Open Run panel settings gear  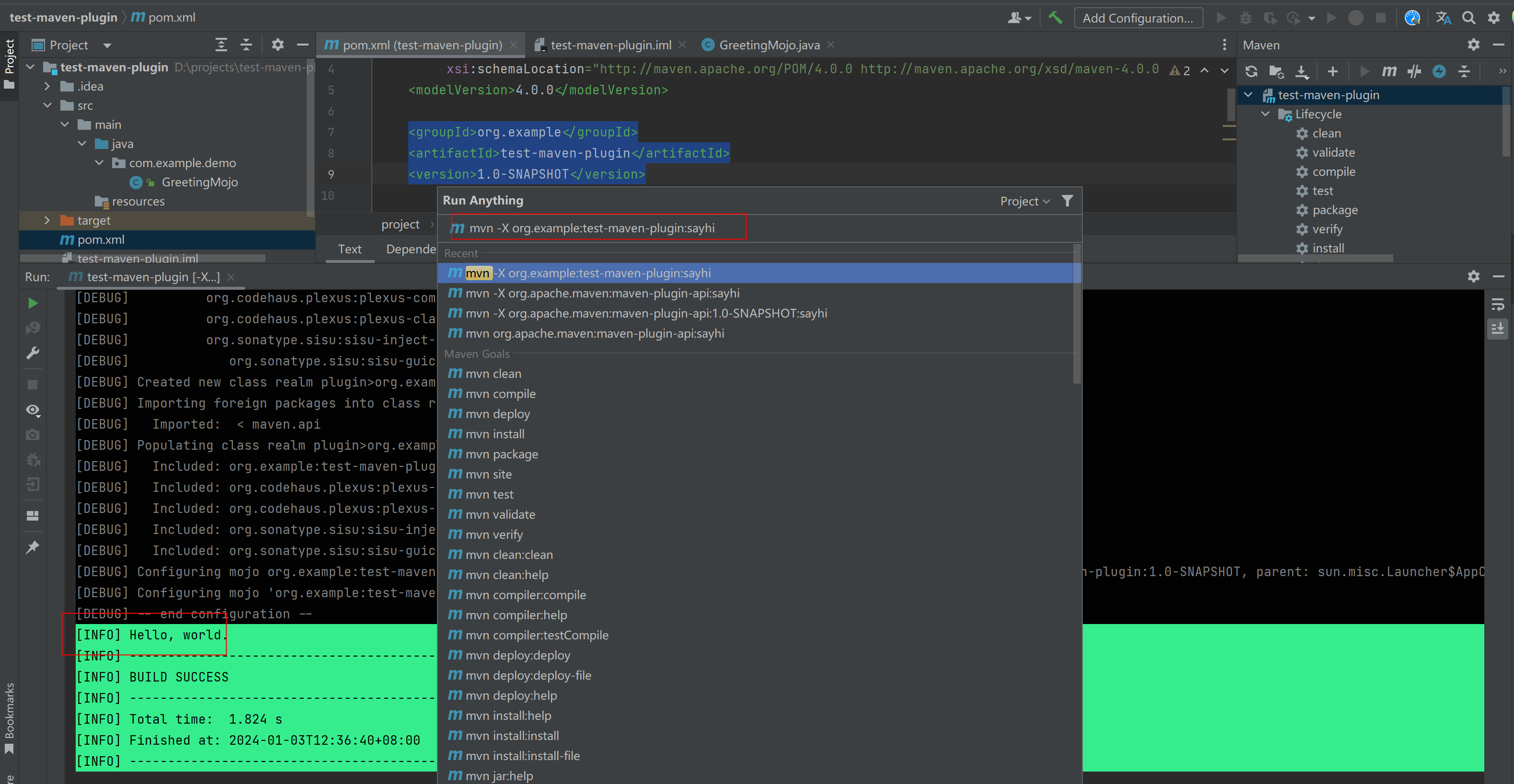coord(1473,276)
